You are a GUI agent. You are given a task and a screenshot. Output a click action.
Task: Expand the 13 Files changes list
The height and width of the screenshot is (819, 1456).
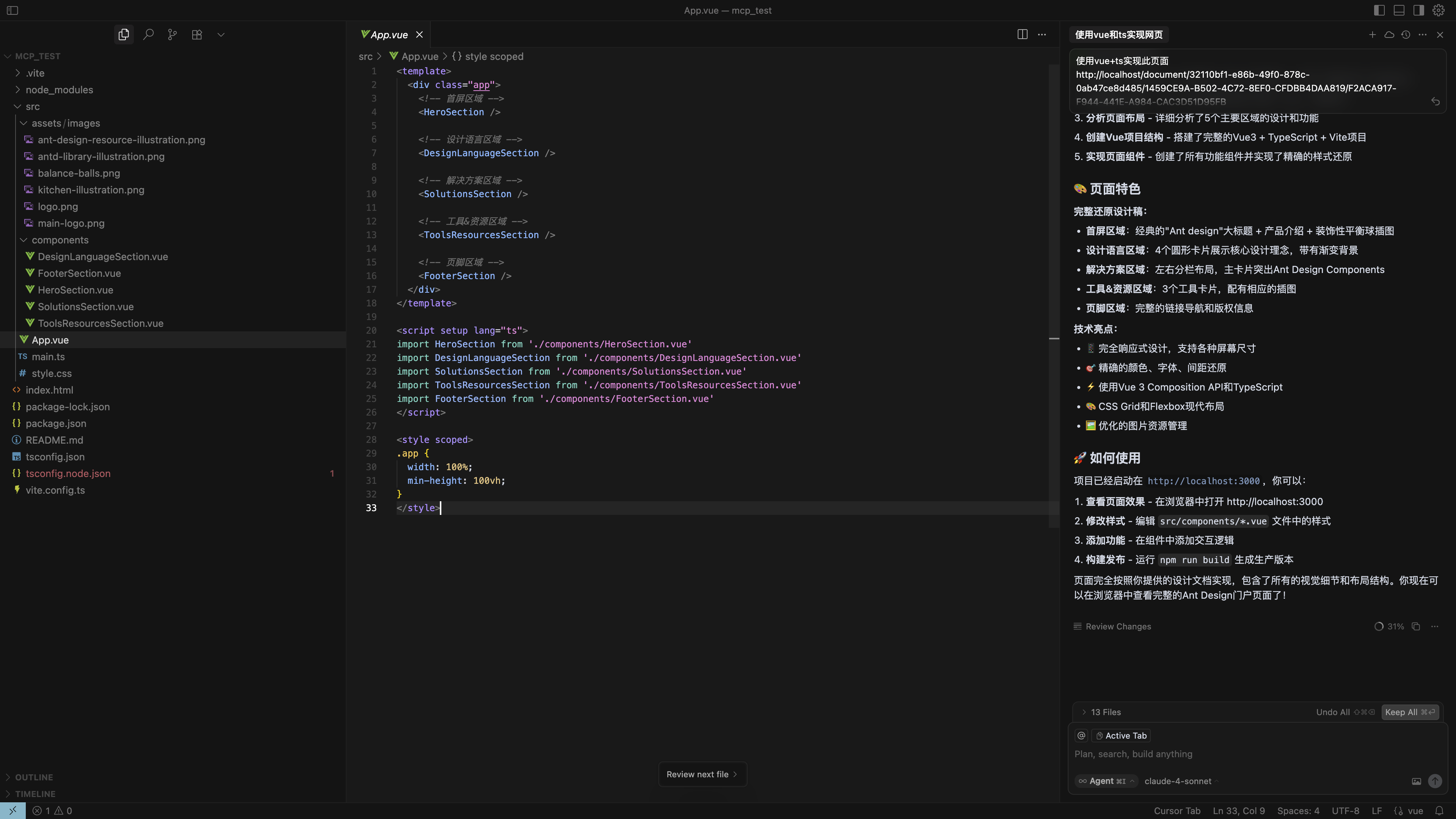pos(1100,712)
